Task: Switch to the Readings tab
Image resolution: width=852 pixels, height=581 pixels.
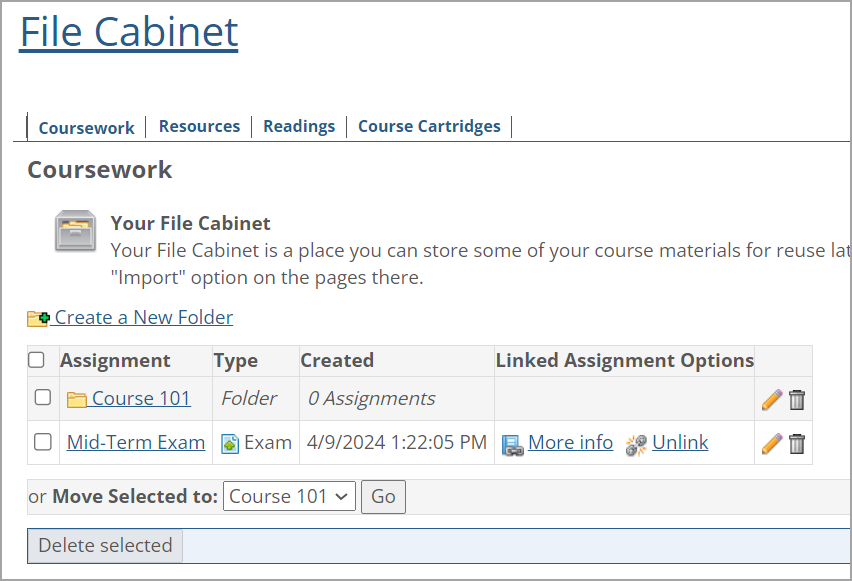Action: click(299, 126)
